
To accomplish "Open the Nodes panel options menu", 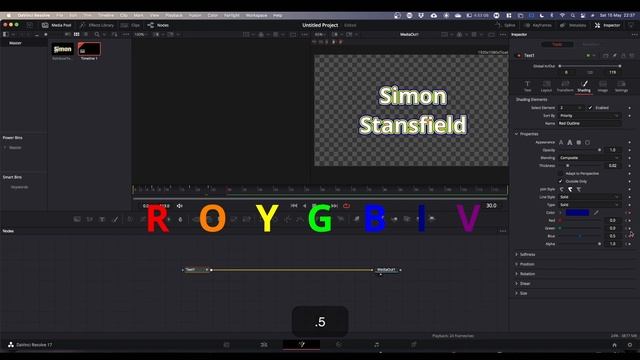I will click(503, 231).
